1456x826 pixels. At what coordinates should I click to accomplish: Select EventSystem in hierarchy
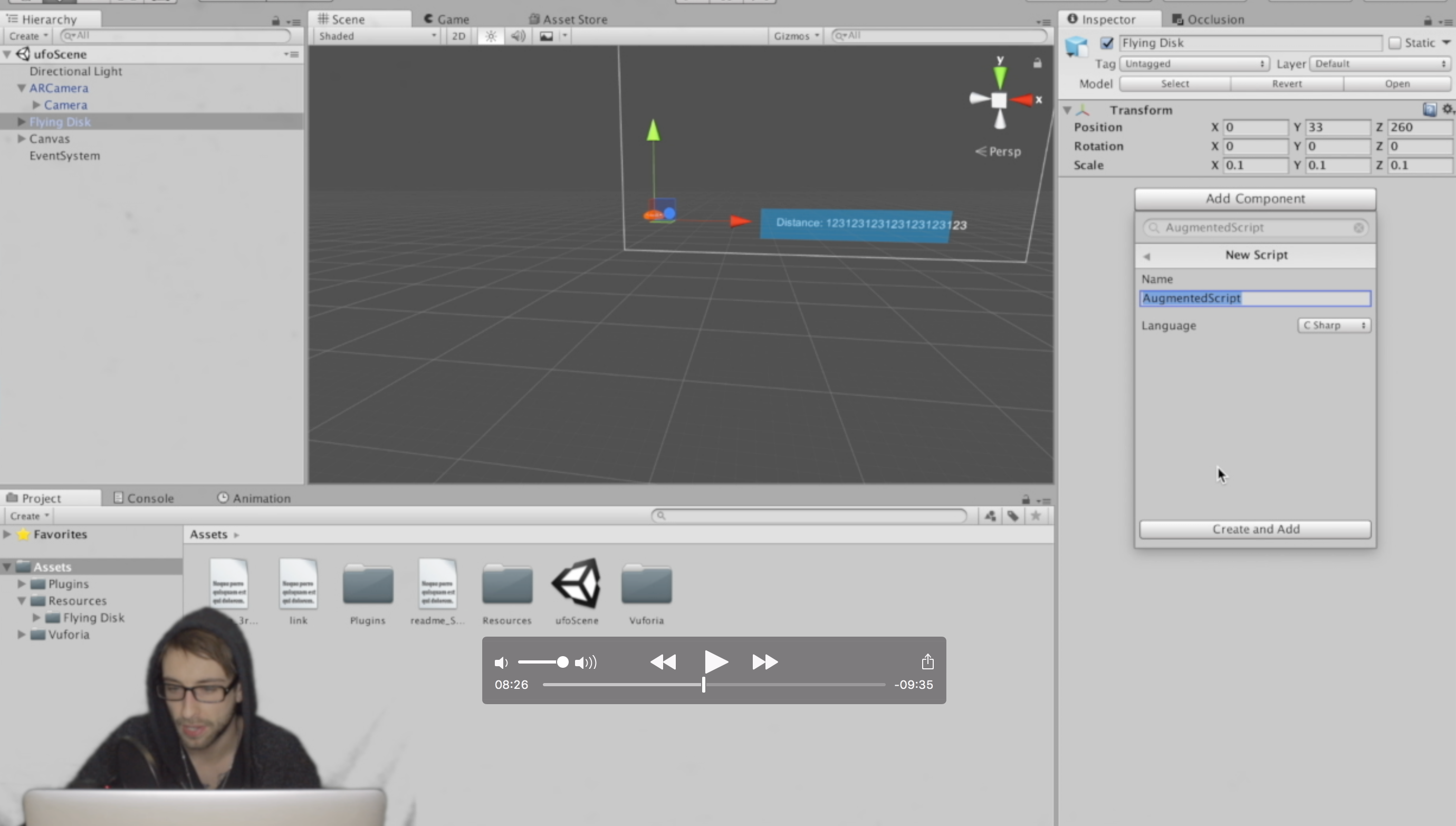[65, 156]
